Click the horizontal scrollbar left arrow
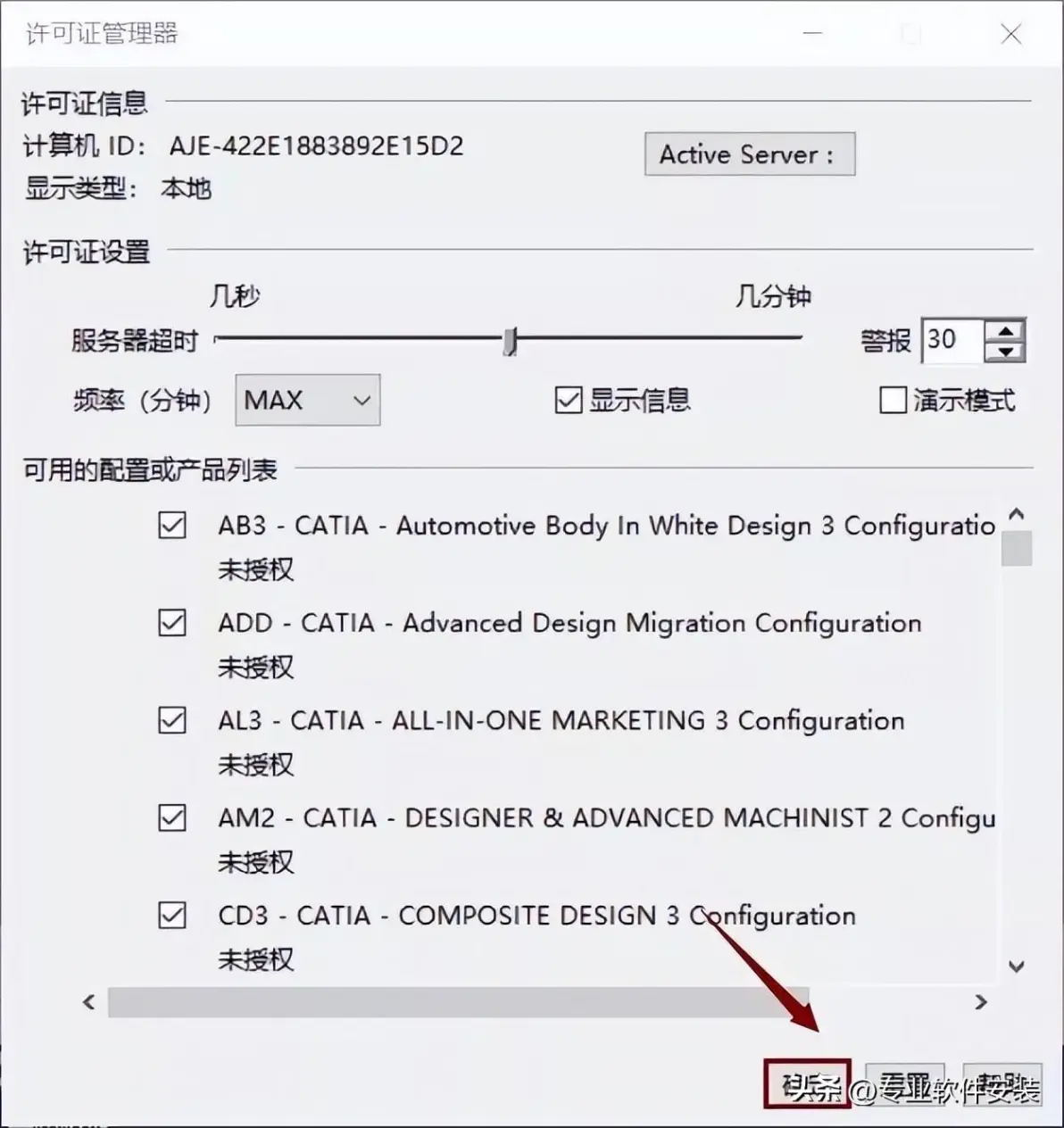 [88, 1002]
